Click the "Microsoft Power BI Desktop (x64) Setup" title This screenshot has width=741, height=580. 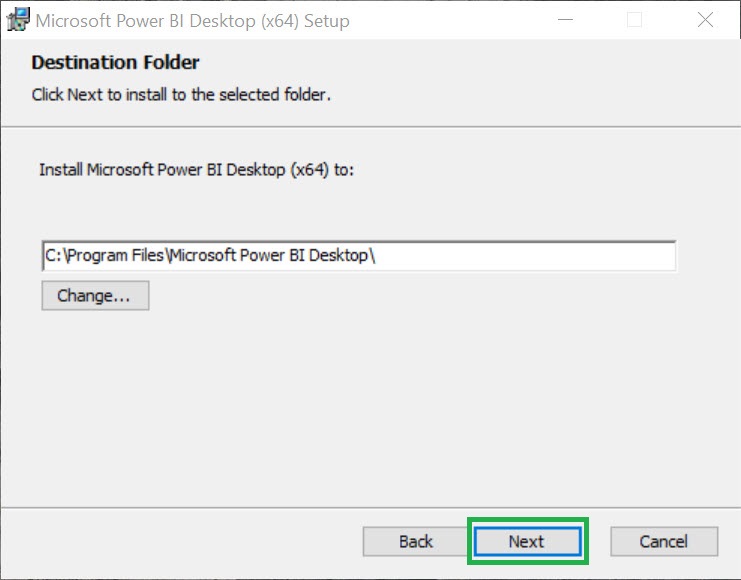193,20
